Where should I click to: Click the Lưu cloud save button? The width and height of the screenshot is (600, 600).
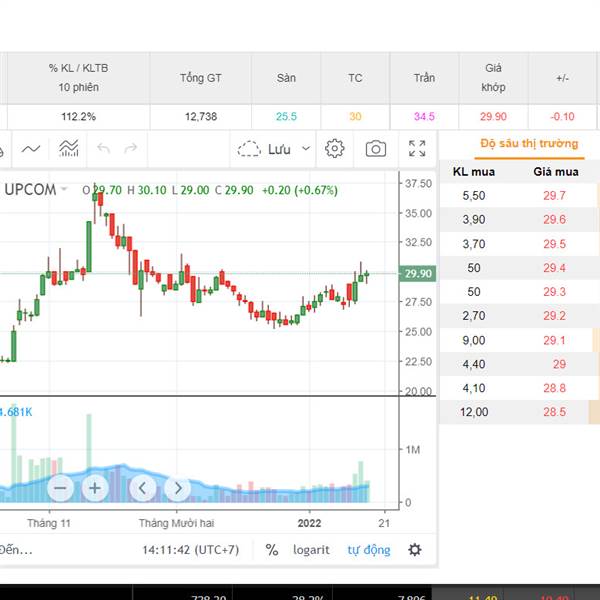tap(264, 149)
